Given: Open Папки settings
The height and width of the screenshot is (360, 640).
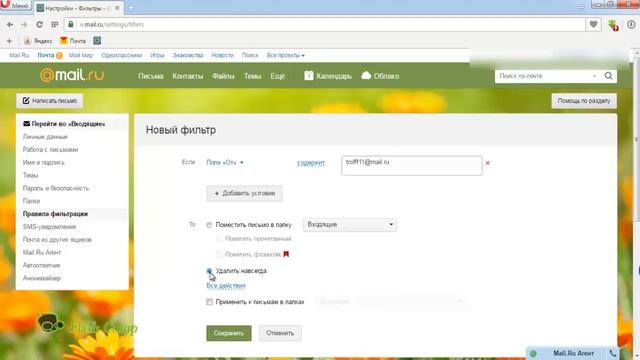Looking at the screenshot, I should pyautogui.click(x=31, y=201).
